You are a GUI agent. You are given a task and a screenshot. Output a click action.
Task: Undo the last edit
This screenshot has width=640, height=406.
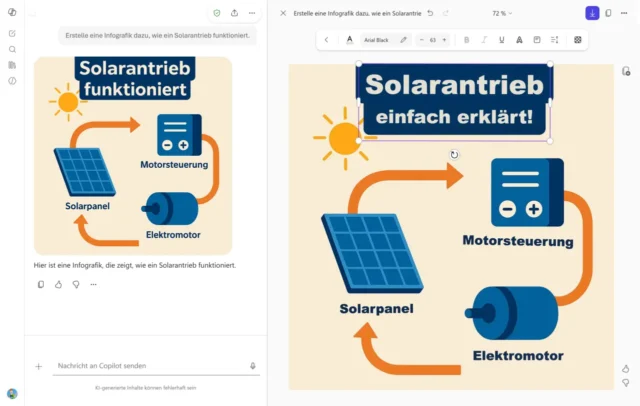click(x=430, y=13)
